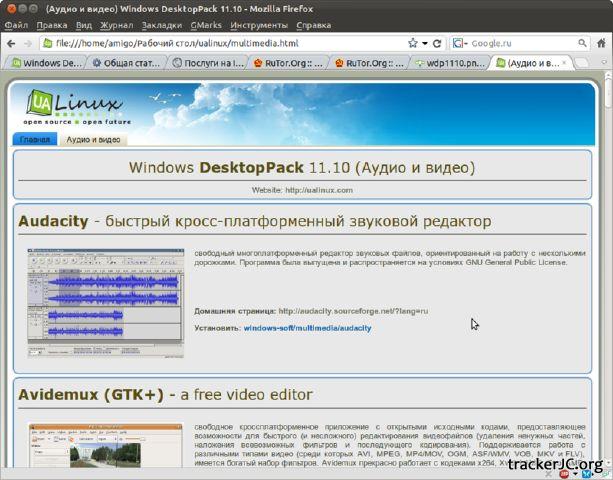Viewport: 613px width, 480px height.
Task: Open the audacity.sourceforge.net homepage link
Action: coord(352,311)
